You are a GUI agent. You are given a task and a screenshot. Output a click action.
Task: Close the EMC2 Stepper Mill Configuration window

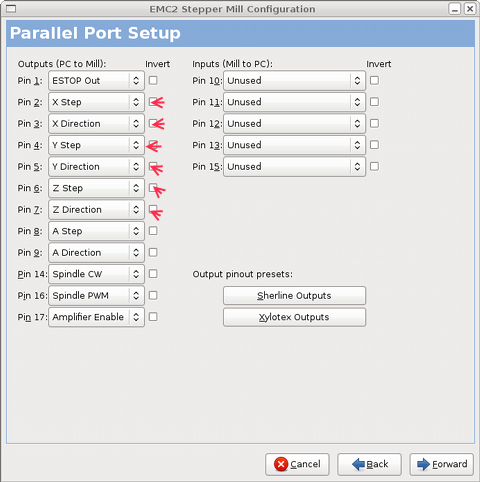[470, 9]
